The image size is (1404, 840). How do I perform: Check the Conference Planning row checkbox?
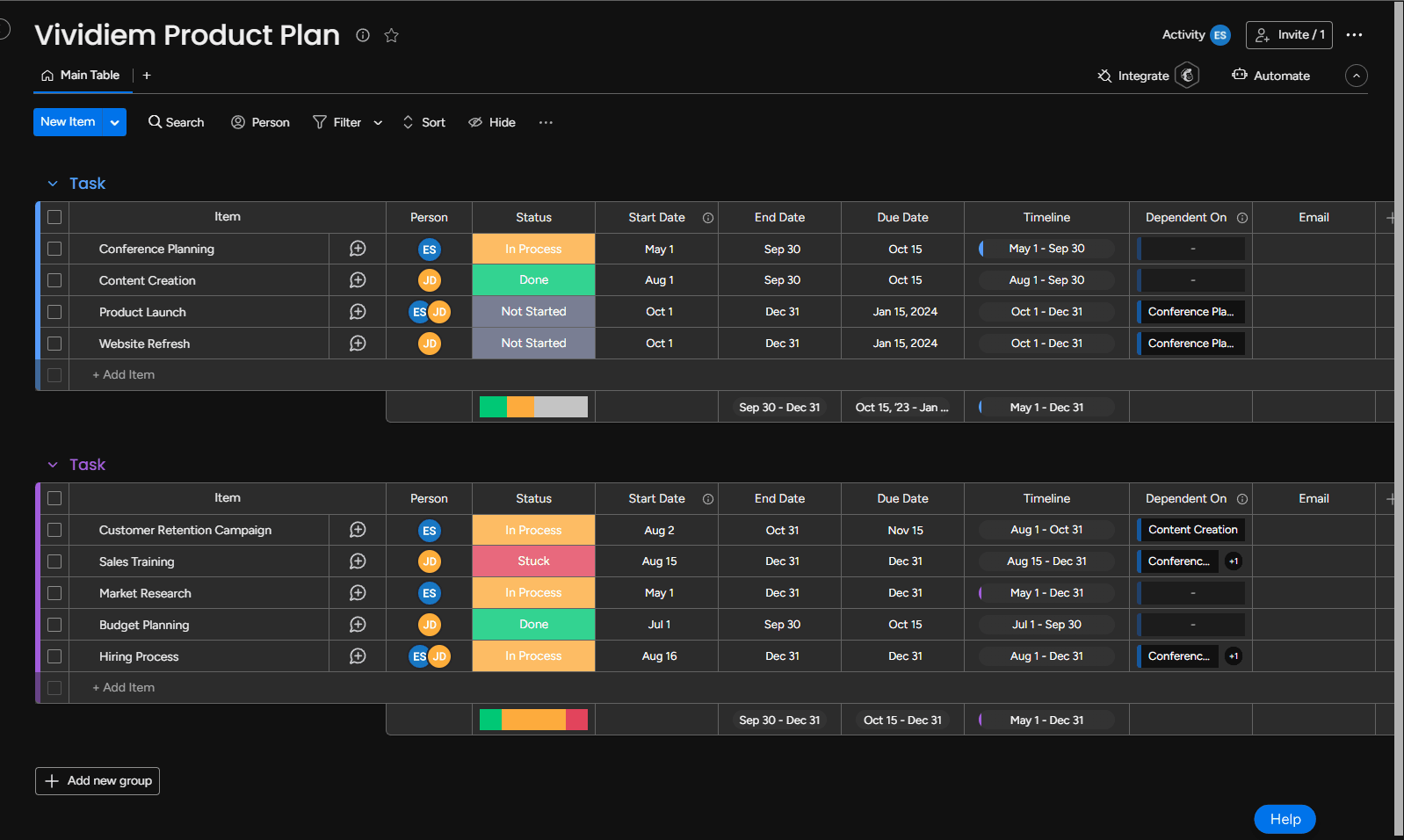(54, 249)
